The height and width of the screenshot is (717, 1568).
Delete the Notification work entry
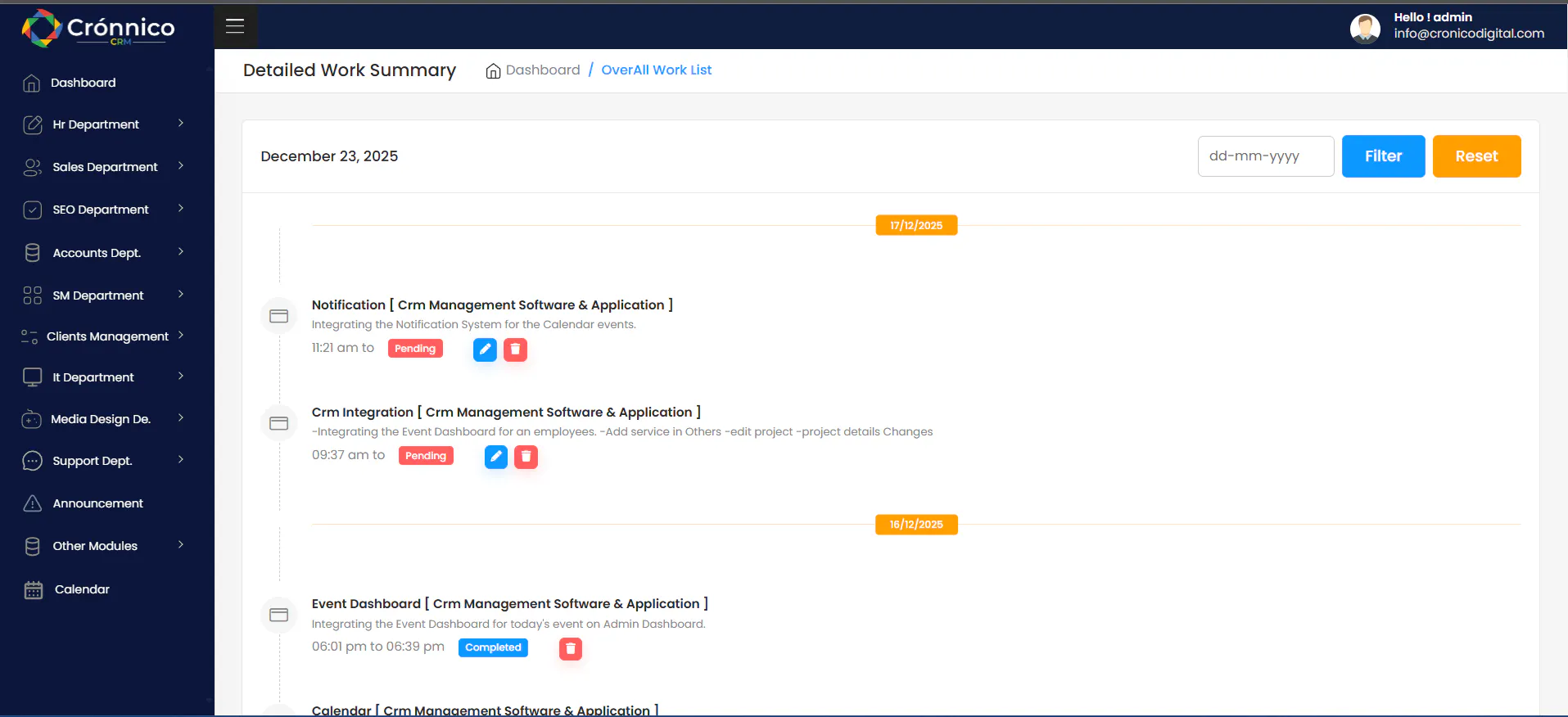pyautogui.click(x=515, y=349)
